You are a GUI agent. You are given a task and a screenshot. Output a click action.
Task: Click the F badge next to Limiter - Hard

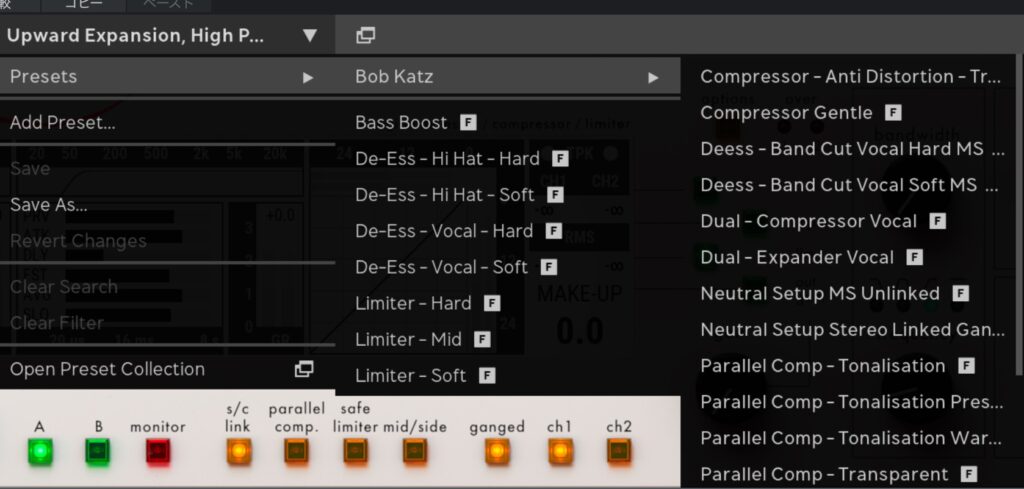click(x=491, y=303)
